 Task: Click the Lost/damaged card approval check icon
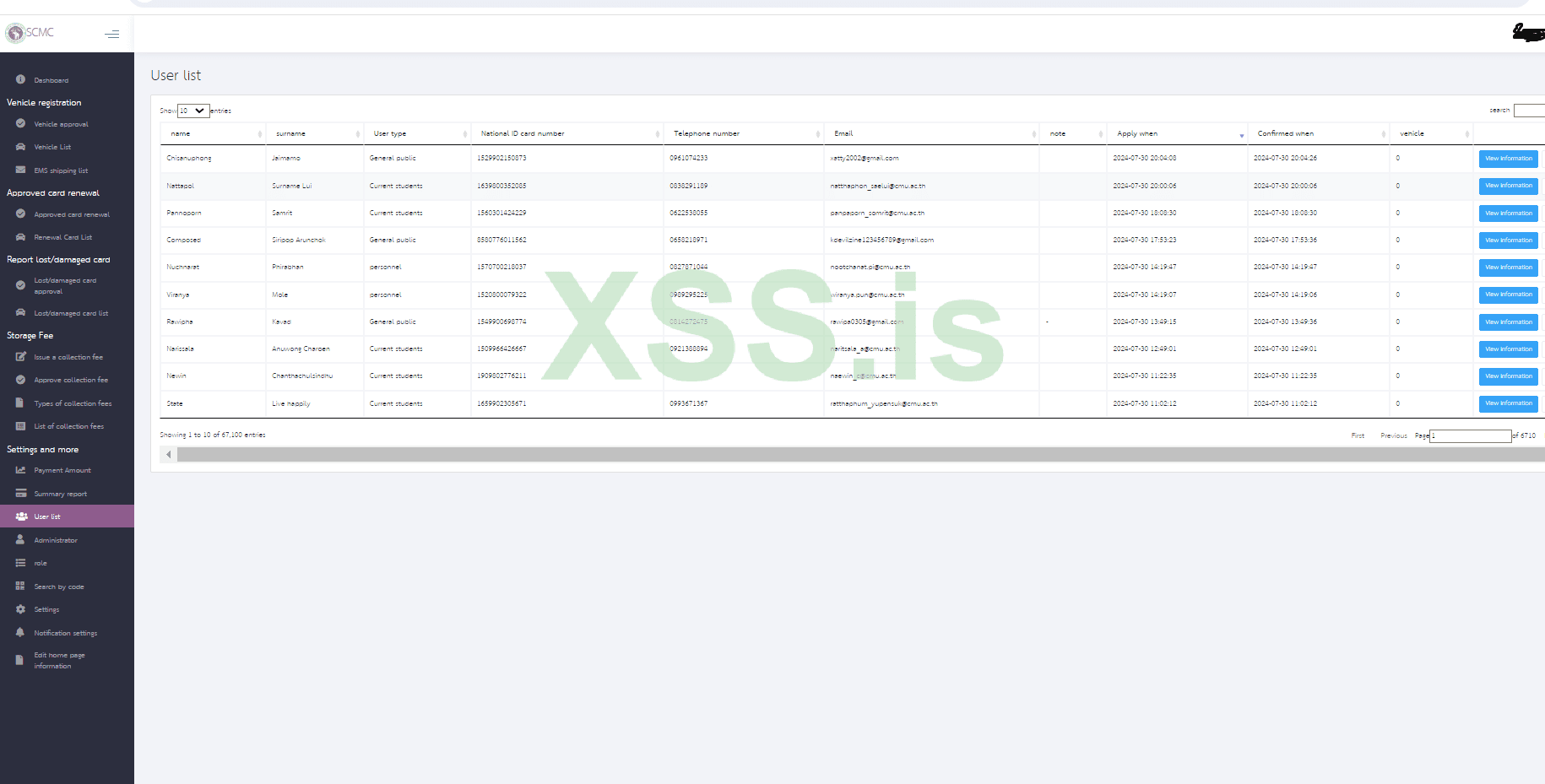tap(20, 285)
